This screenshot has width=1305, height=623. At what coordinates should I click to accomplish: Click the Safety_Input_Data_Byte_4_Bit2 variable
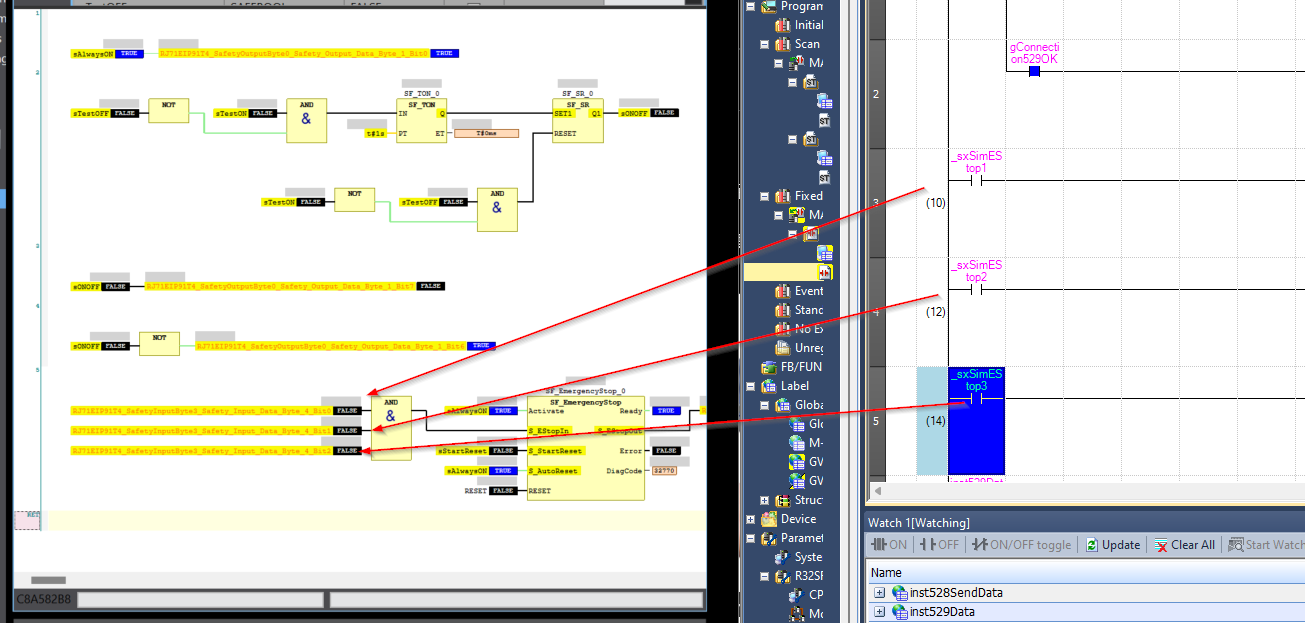[202, 451]
